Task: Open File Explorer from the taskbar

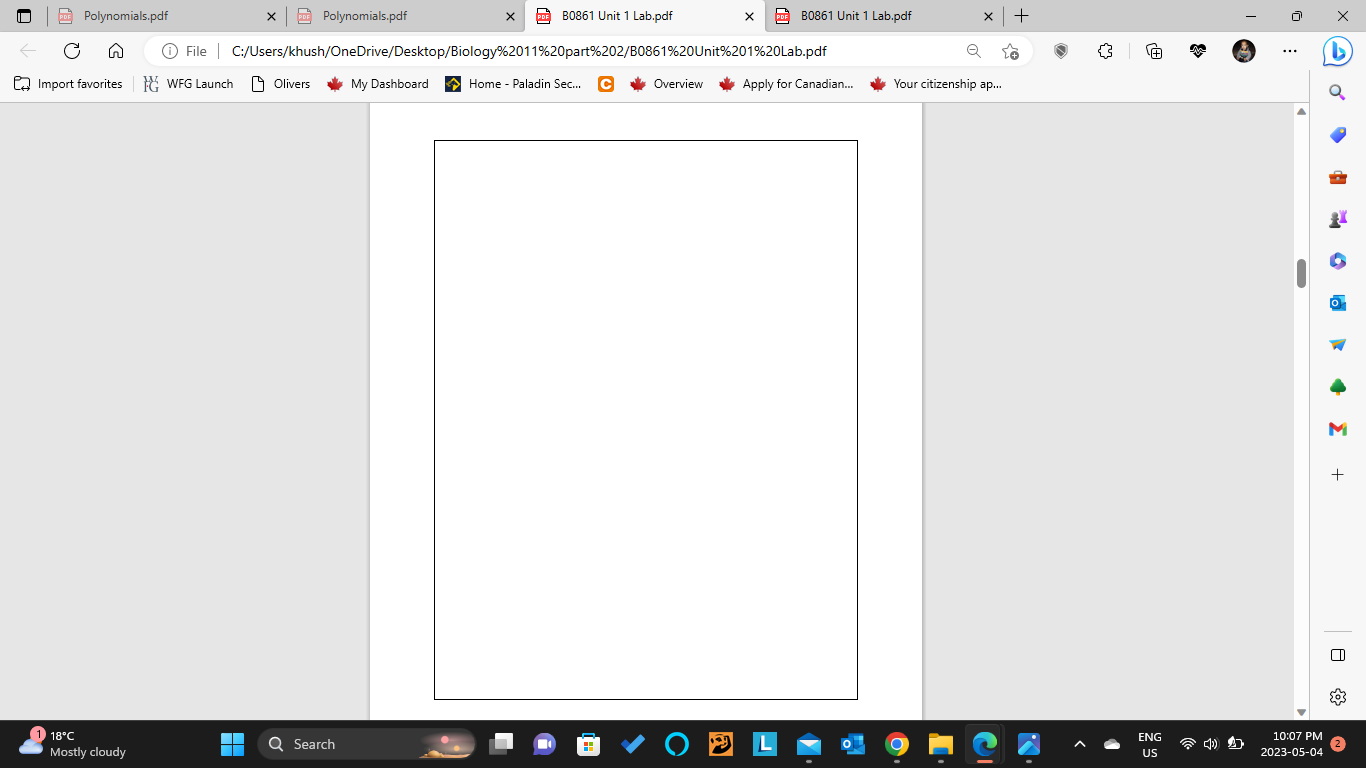Action: point(941,744)
